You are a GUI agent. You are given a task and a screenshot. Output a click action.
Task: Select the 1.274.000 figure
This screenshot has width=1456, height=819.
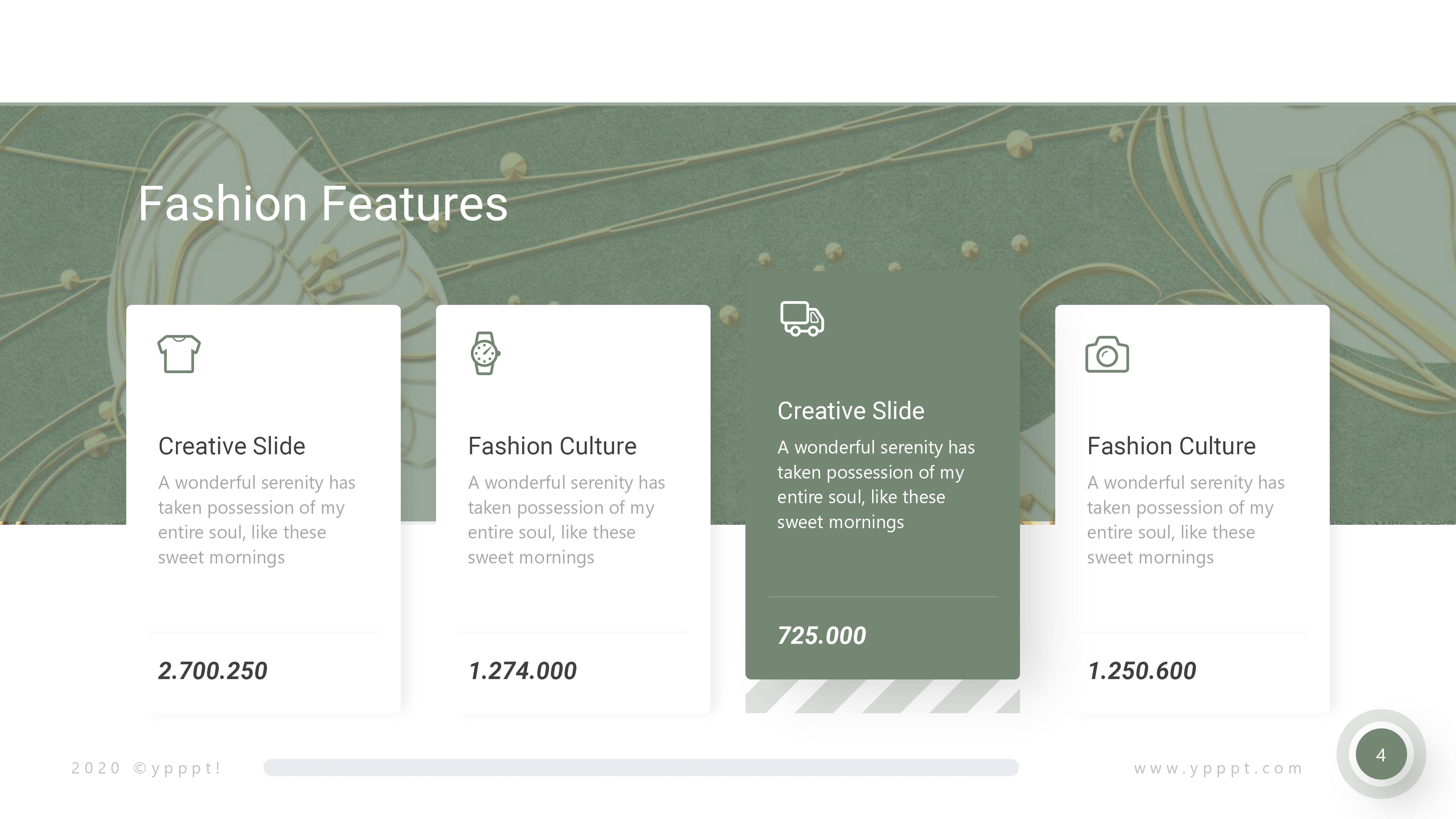tap(522, 671)
